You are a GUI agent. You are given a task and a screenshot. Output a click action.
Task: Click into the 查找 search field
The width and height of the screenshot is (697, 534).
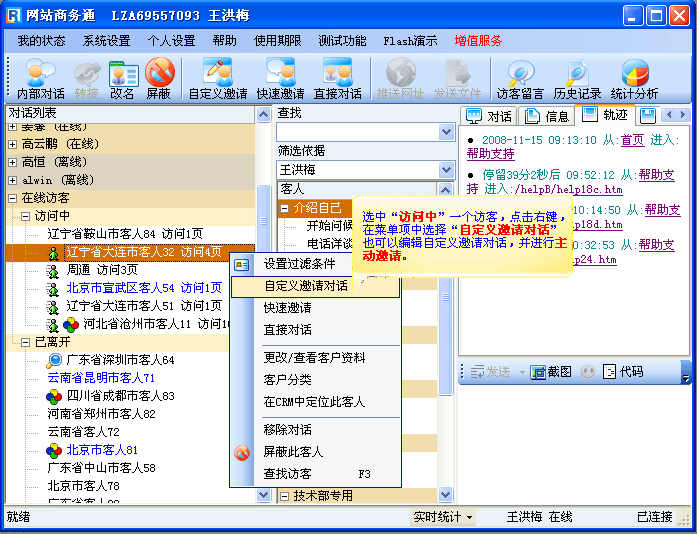pos(357,132)
